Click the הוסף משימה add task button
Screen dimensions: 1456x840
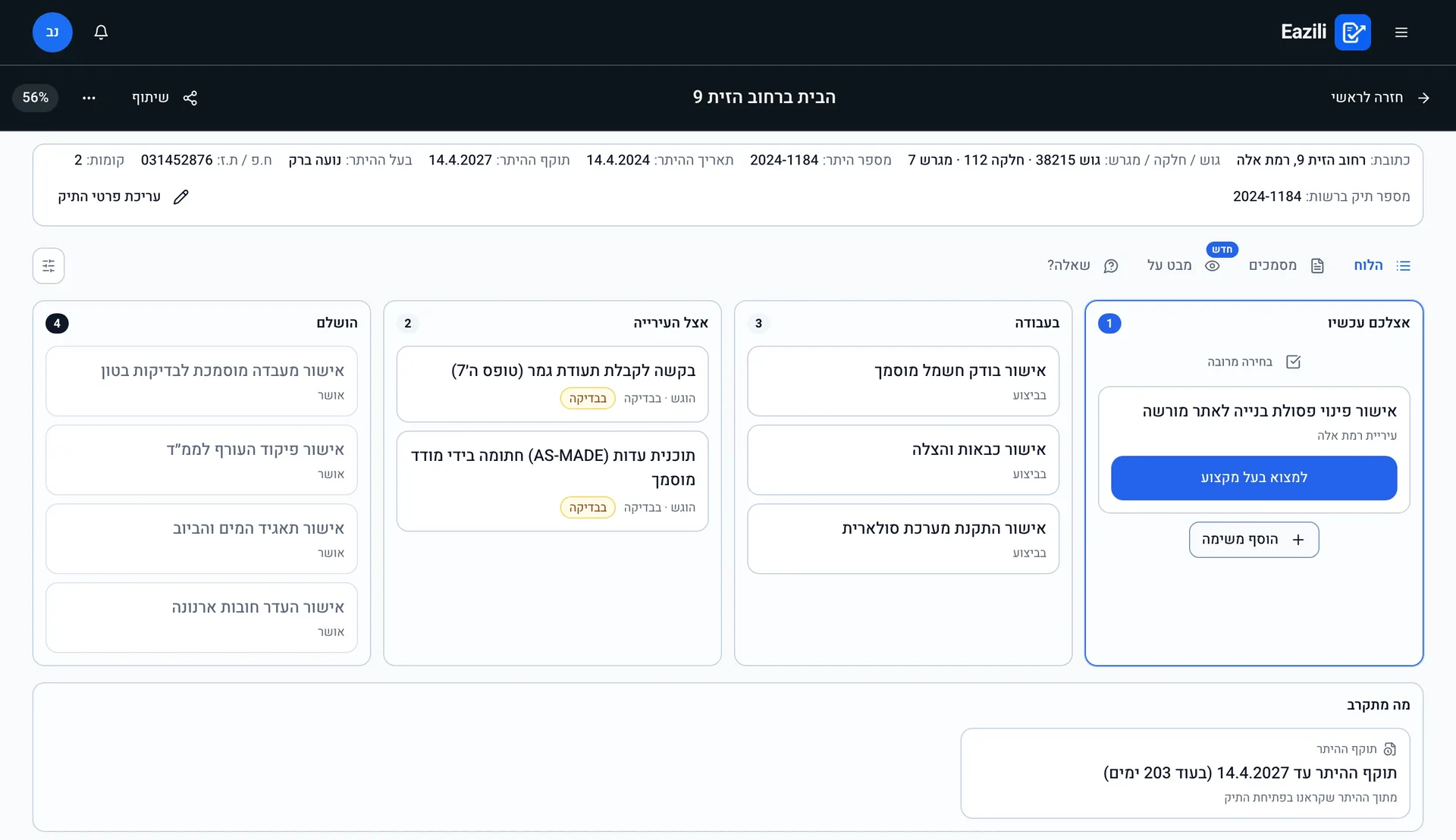click(1254, 540)
